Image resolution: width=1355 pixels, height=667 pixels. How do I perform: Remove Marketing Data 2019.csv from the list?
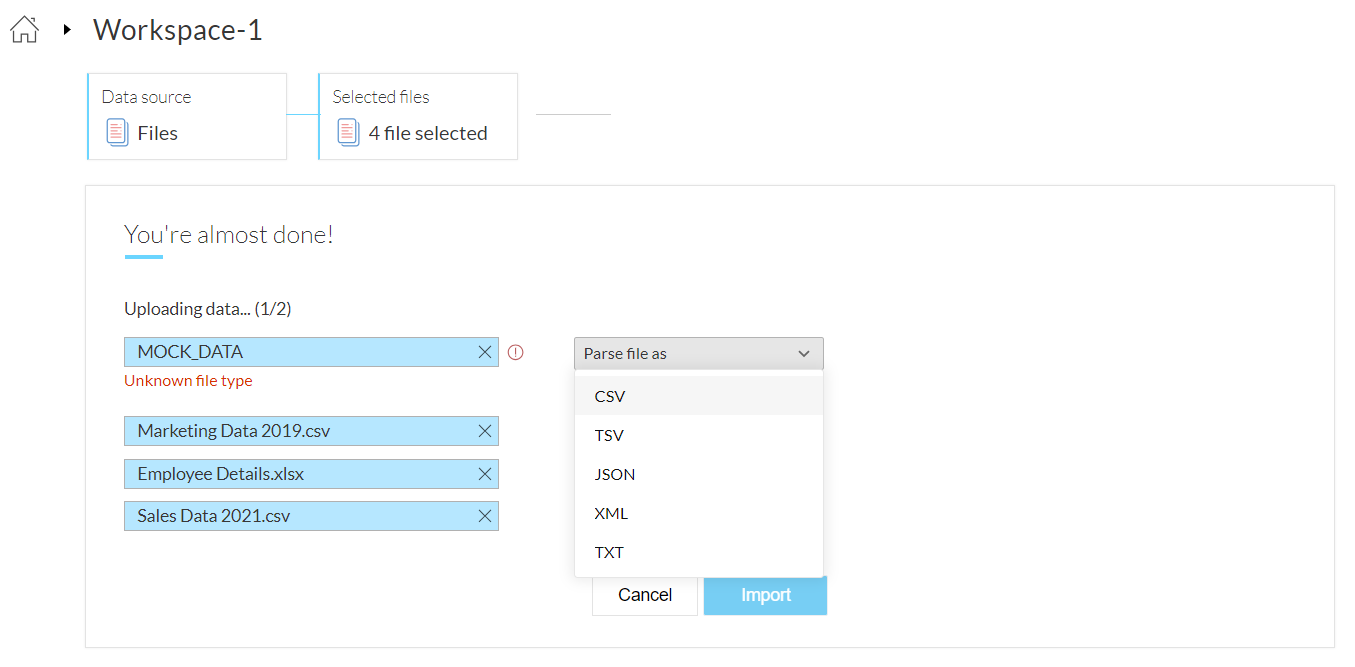pos(485,431)
